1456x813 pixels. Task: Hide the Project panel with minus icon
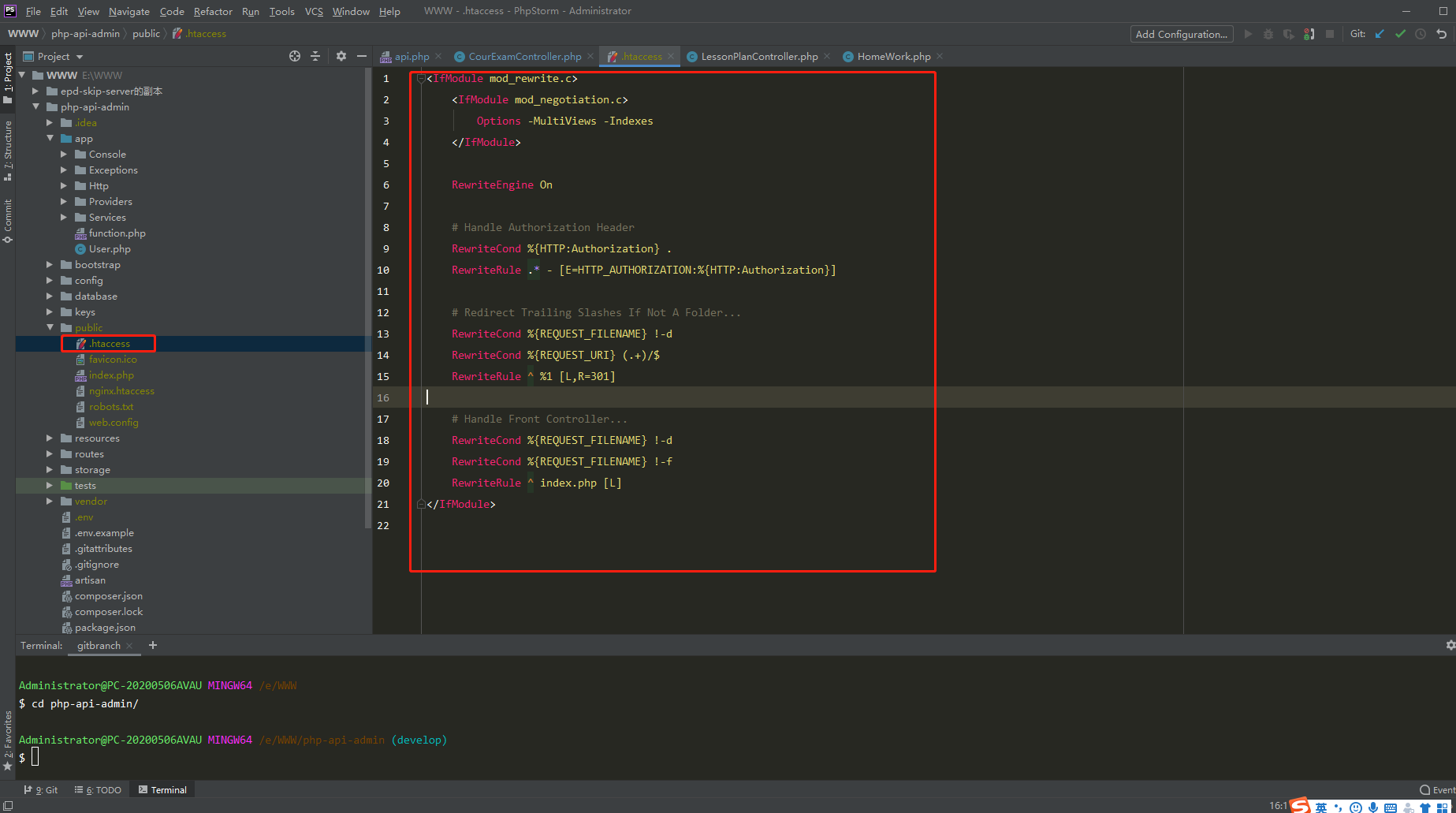(x=362, y=56)
